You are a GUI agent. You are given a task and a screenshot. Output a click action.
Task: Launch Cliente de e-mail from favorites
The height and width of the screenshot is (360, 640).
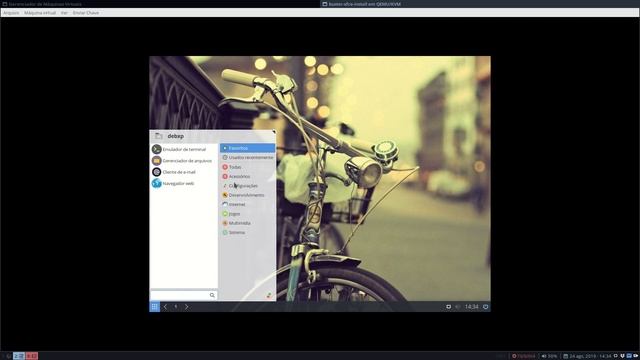point(184,172)
